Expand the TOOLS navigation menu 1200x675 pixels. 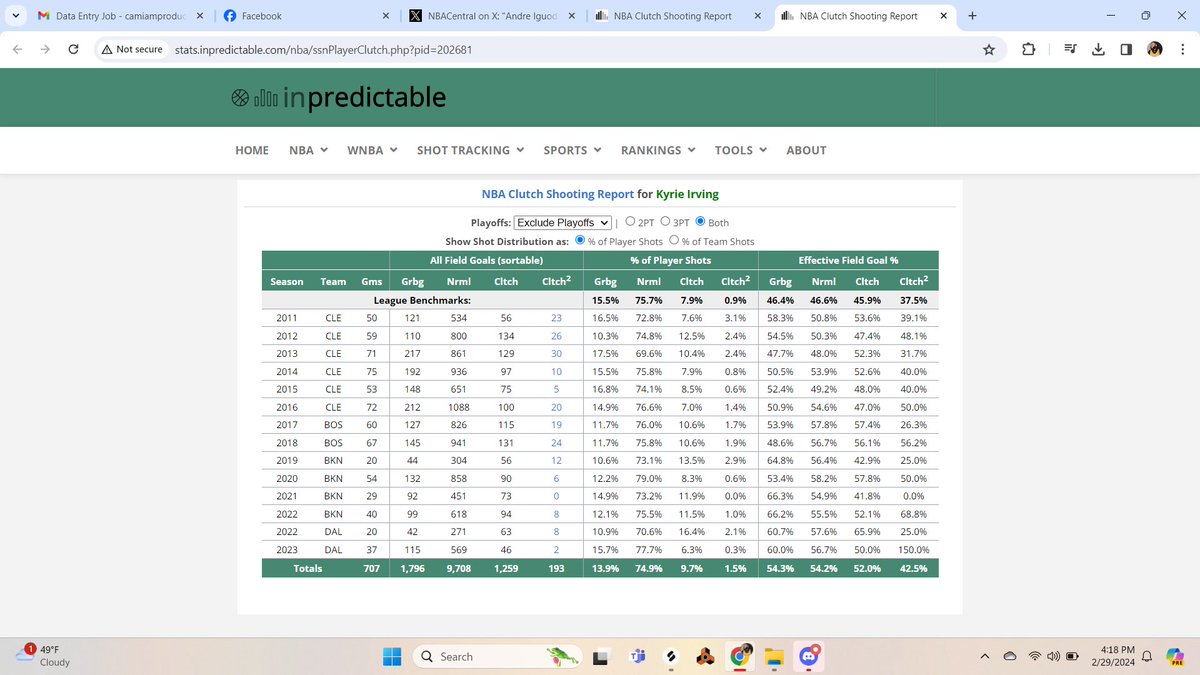coord(741,150)
